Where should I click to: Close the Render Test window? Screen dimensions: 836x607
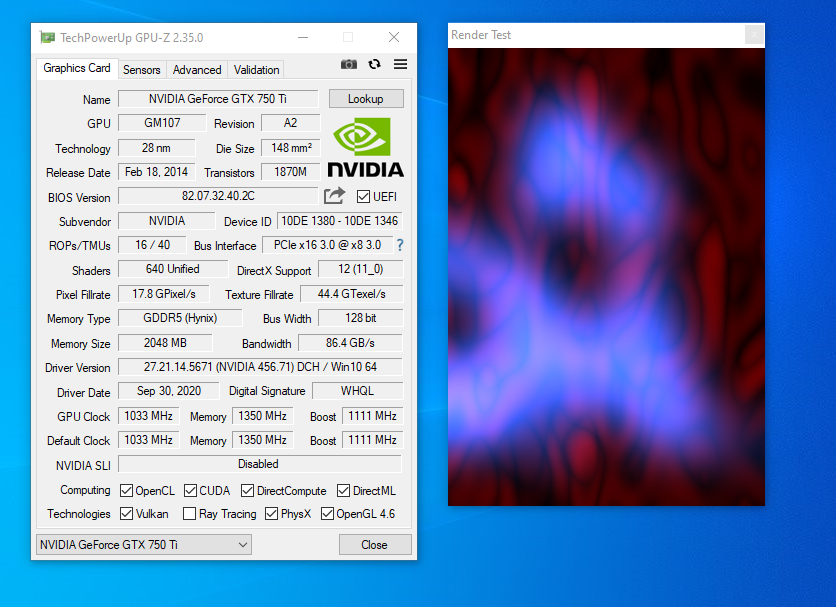click(754, 35)
